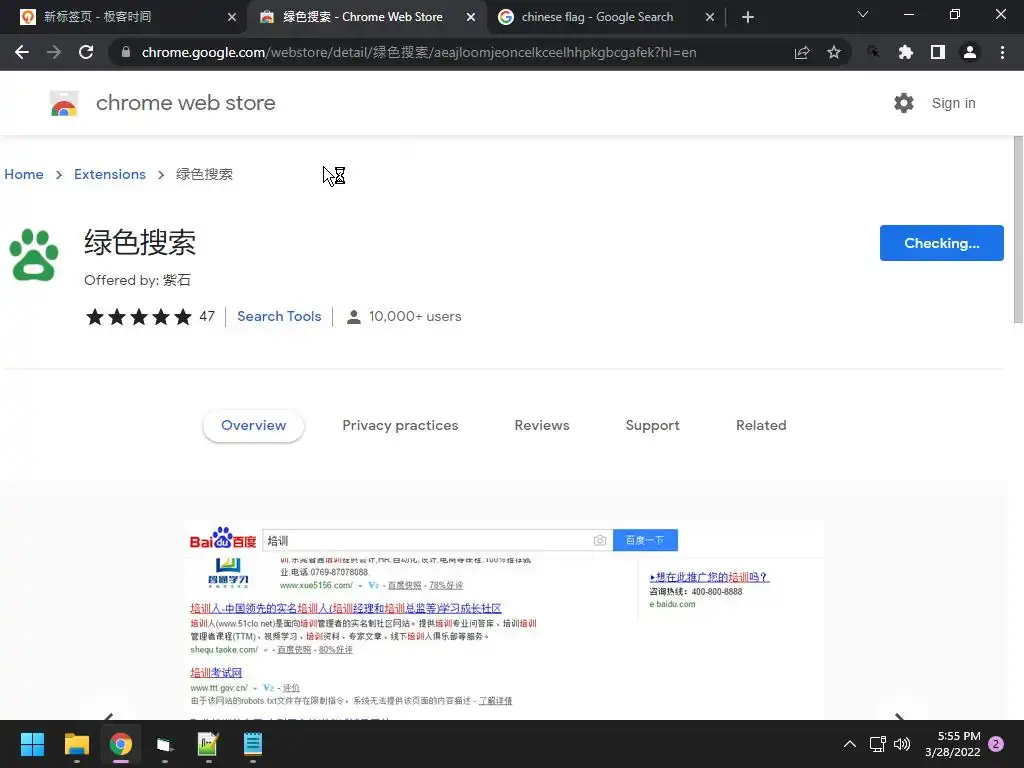Image resolution: width=1024 pixels, height=768 pixels.
Task: Open the green notepad taskbar app
Action: tap(208, 744)
